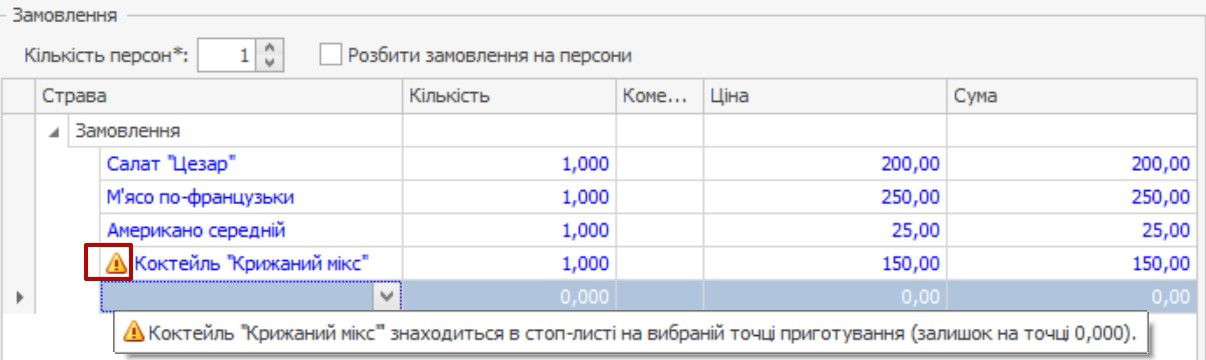Click the quantity cell of Салат "Цезар"
Viewport: 1206px width, 360px height.
click(509, 164)
